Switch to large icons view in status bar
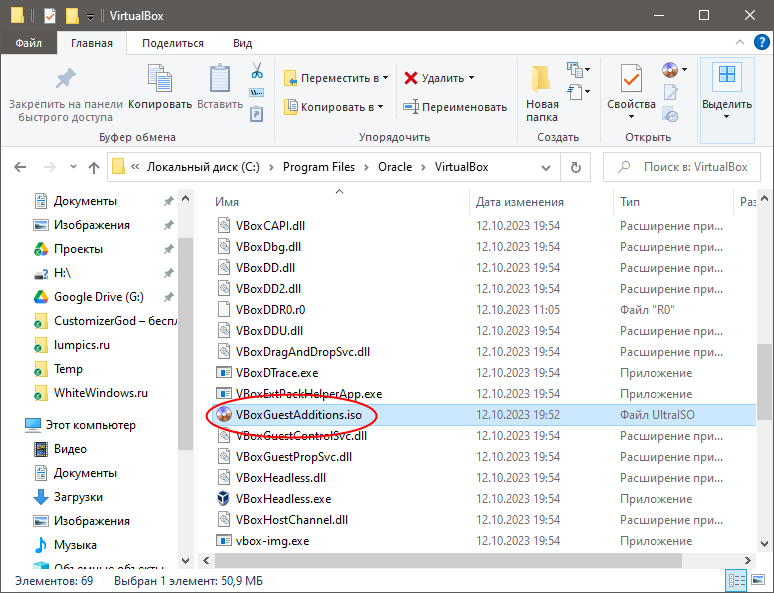The height and width of the screenshot is (593, 774). point(757,581)
